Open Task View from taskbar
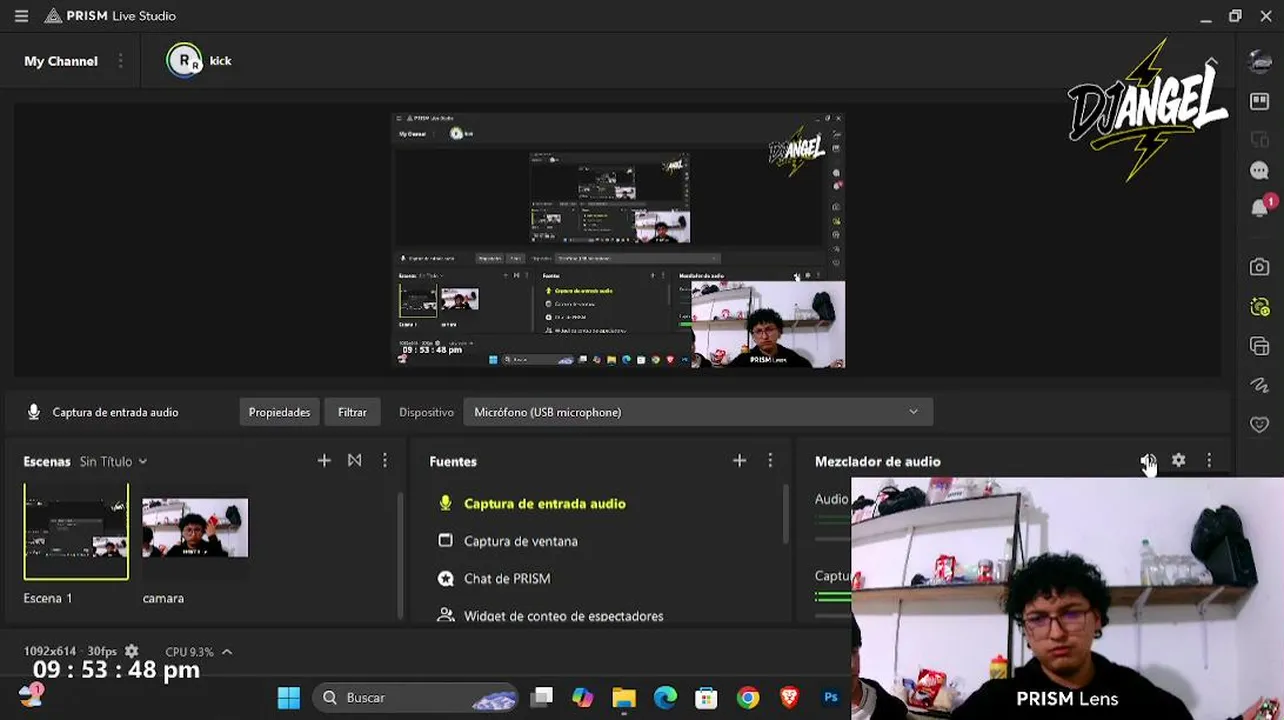 [542, 698]
